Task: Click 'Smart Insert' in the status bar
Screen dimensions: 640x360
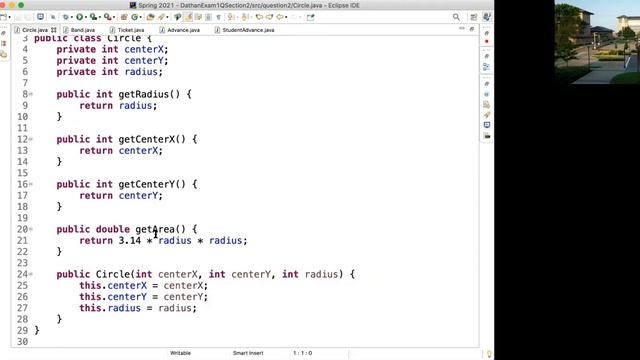Action: (248, 353)
